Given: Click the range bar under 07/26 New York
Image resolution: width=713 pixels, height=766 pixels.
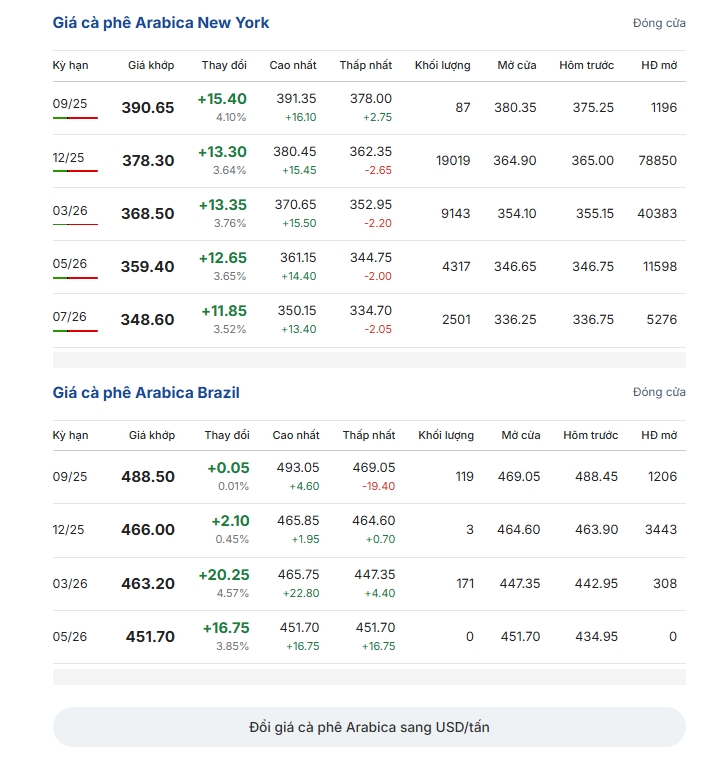Looking at the screenshot, I should (x=75, y=331).
